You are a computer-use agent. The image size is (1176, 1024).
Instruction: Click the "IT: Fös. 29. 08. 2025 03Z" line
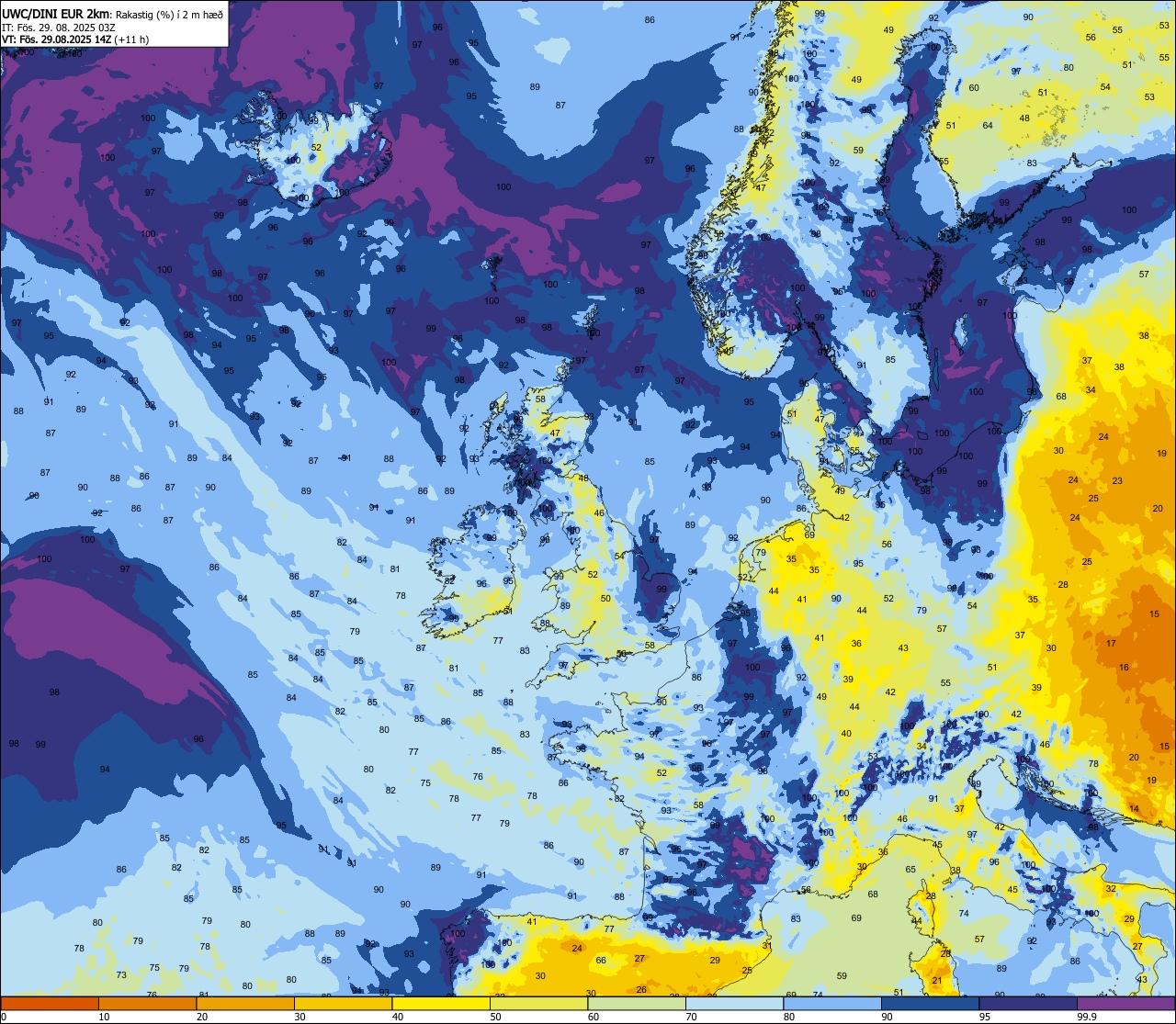pyautogui.click(x=59, y=27)
